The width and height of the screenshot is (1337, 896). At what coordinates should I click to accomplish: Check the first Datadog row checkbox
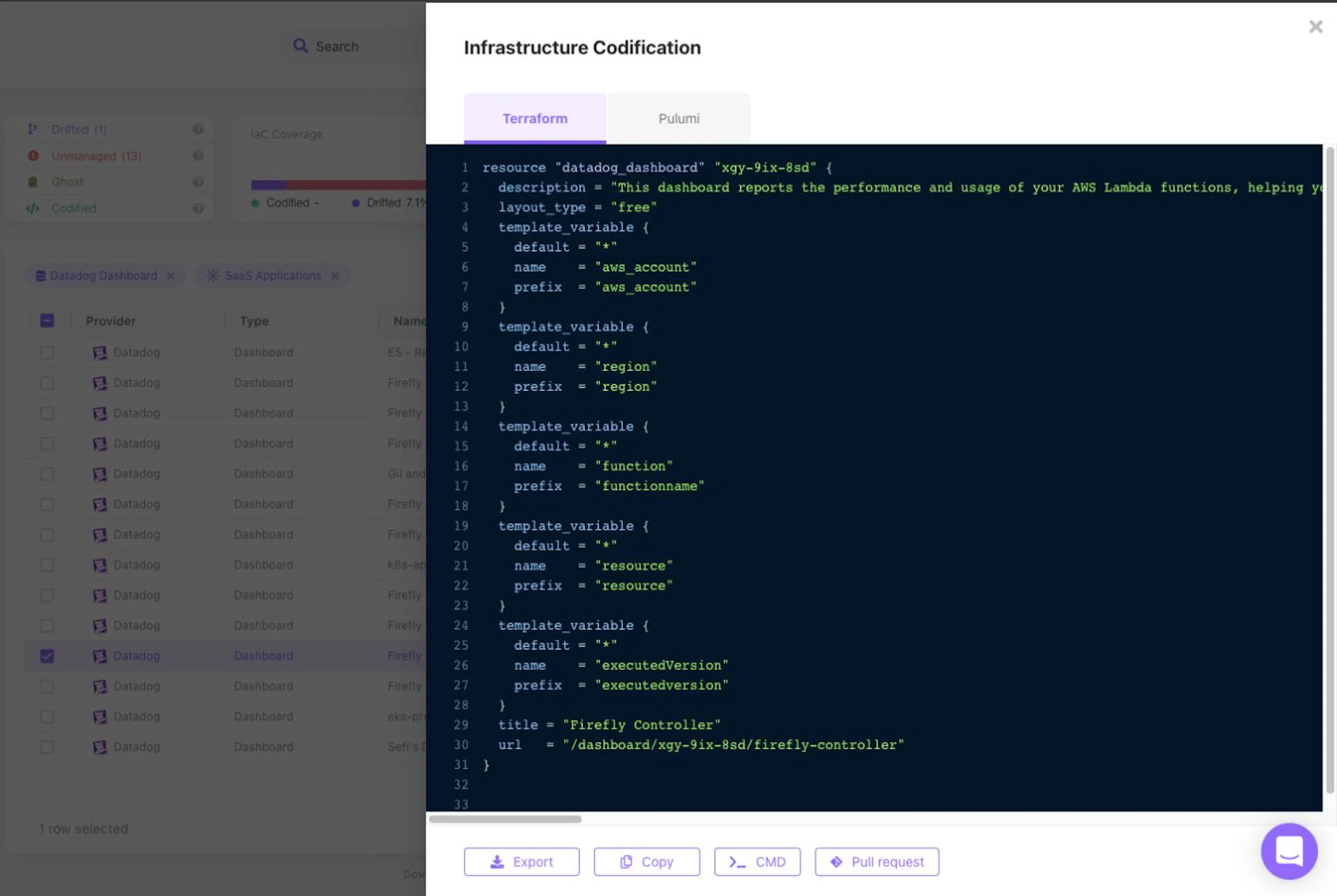(x=47, y=352)
